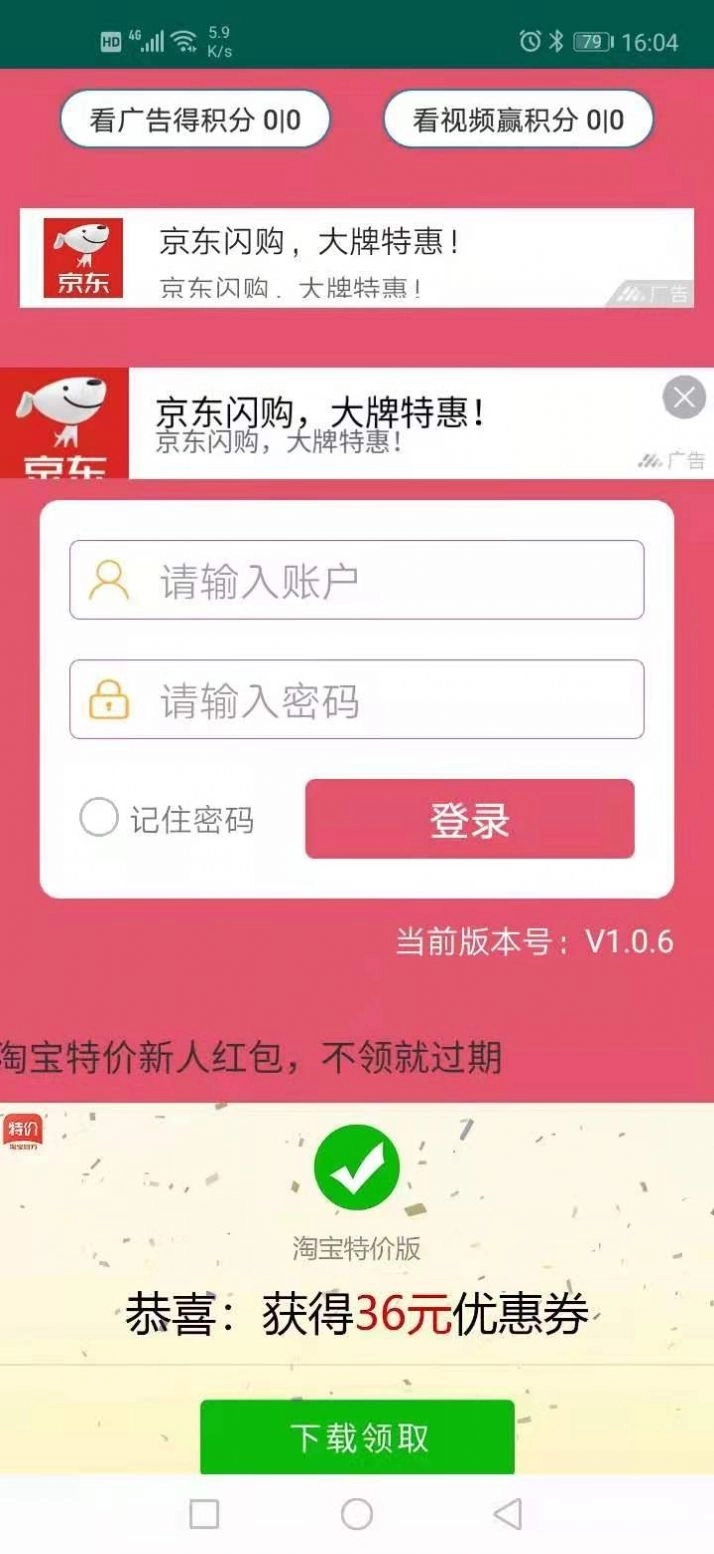714x1554 pixels.
Task: Click the red 登录 button
Action: tap(470, 819)
